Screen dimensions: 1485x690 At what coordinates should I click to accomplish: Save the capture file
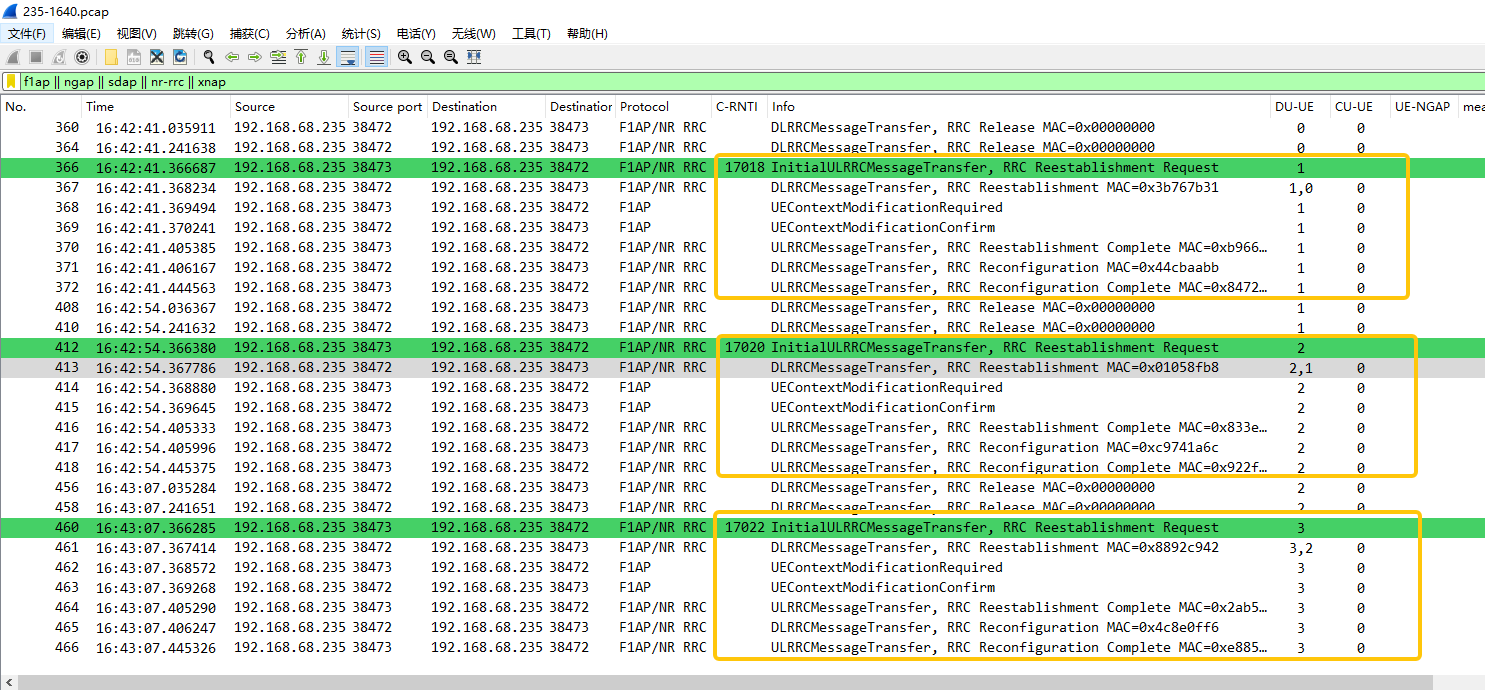click(134, 57)
